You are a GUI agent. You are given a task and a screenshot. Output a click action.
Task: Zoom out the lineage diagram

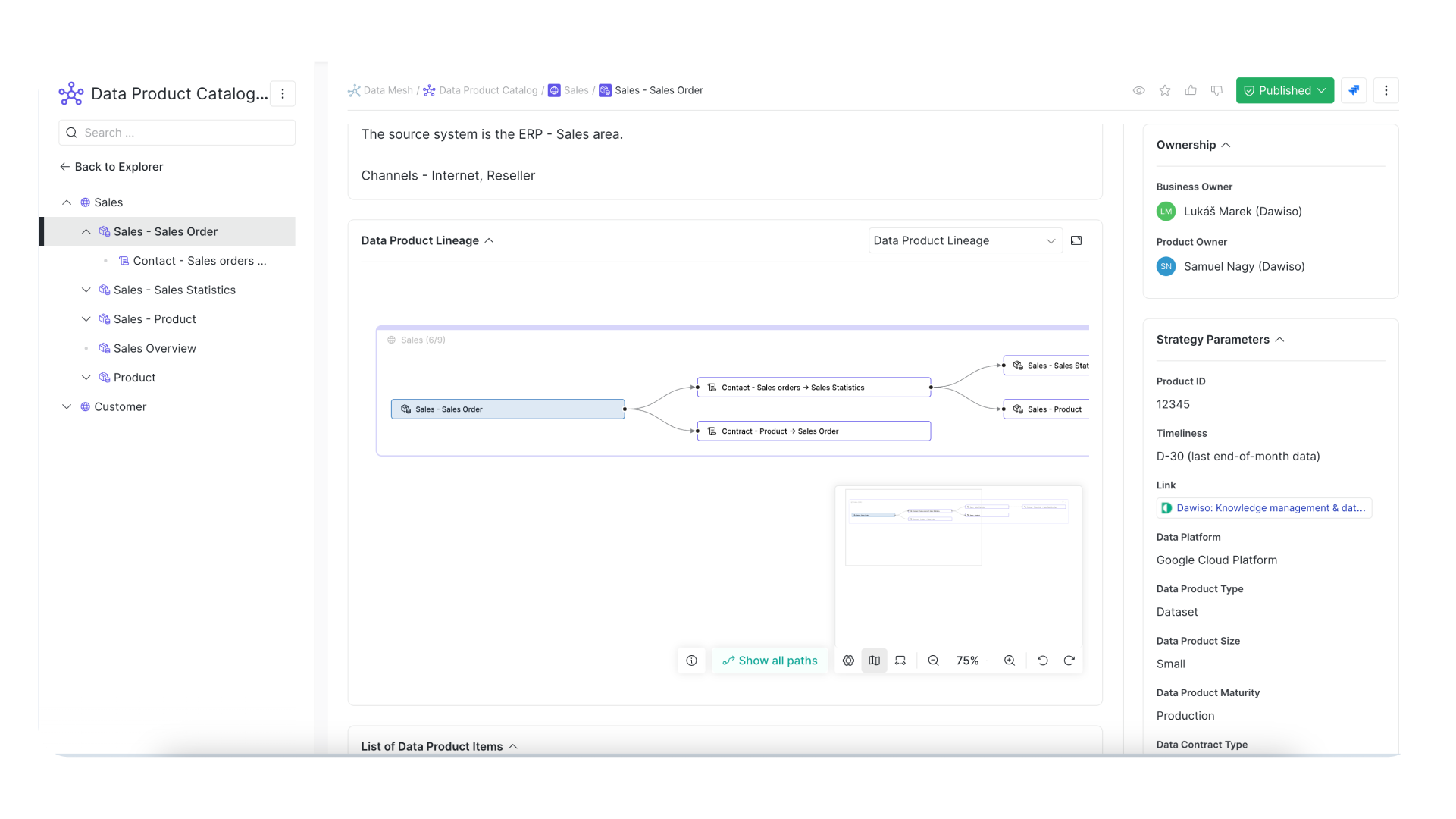click(933, 661)
